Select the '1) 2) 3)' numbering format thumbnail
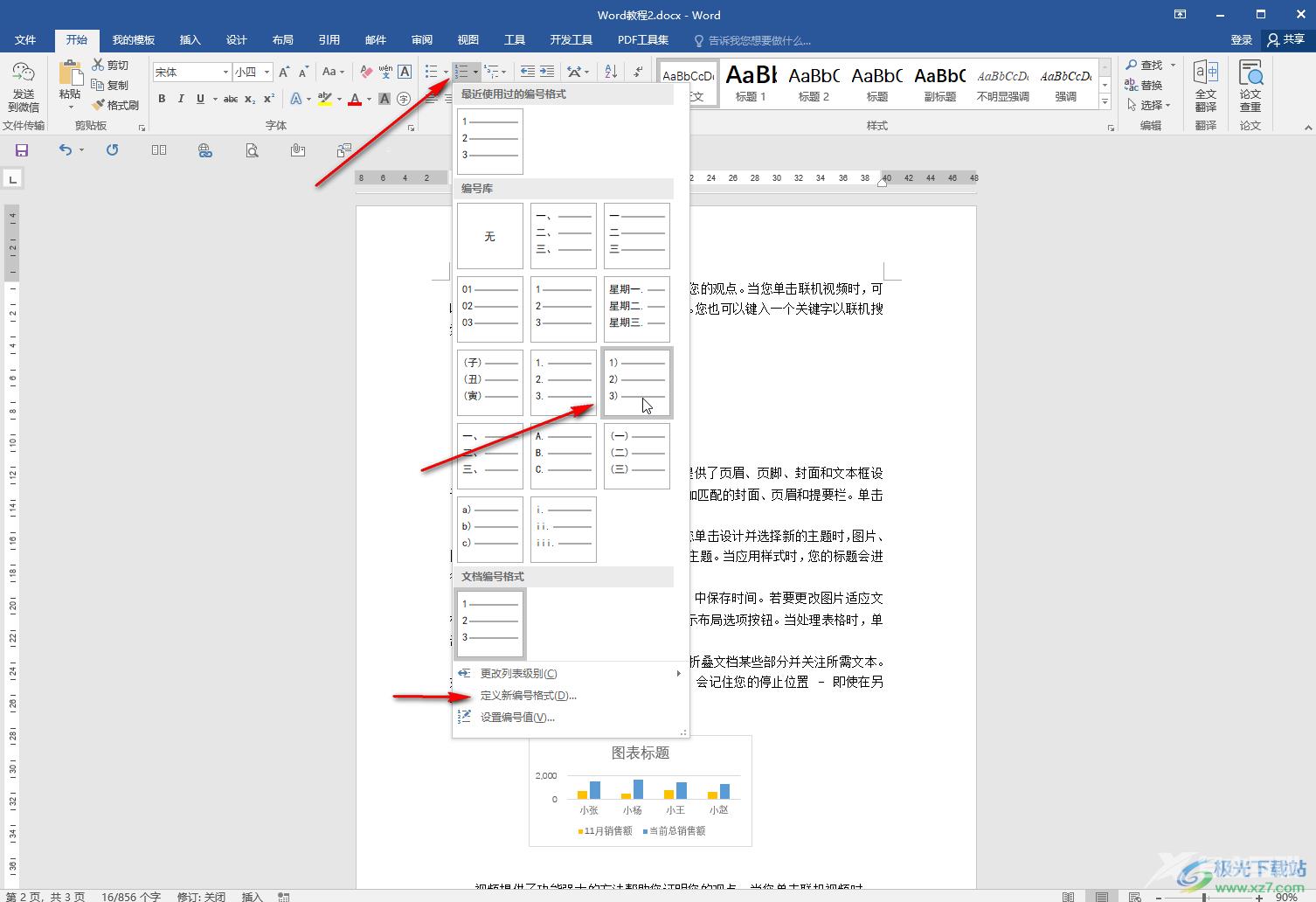Screen dimensions: 1316x902 637,383
